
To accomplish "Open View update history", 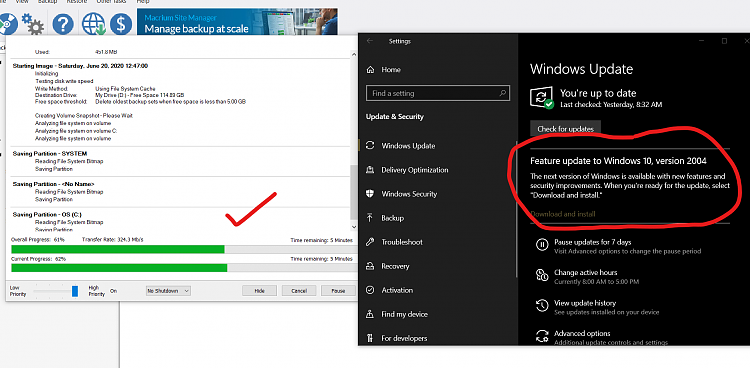I will coord(585,303).
